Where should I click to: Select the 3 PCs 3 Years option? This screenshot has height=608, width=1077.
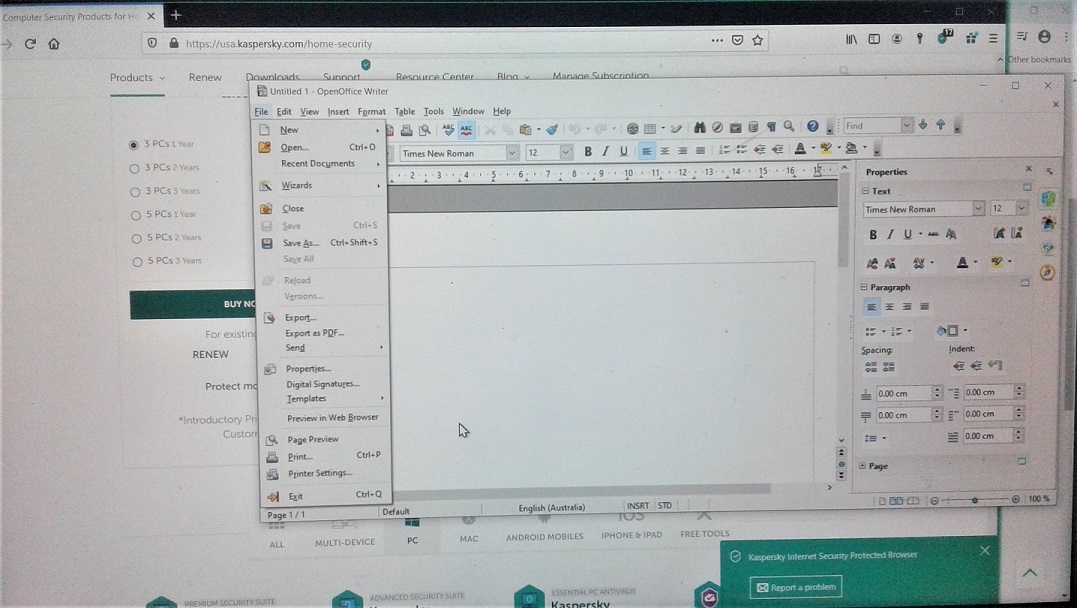pos(135,192)
